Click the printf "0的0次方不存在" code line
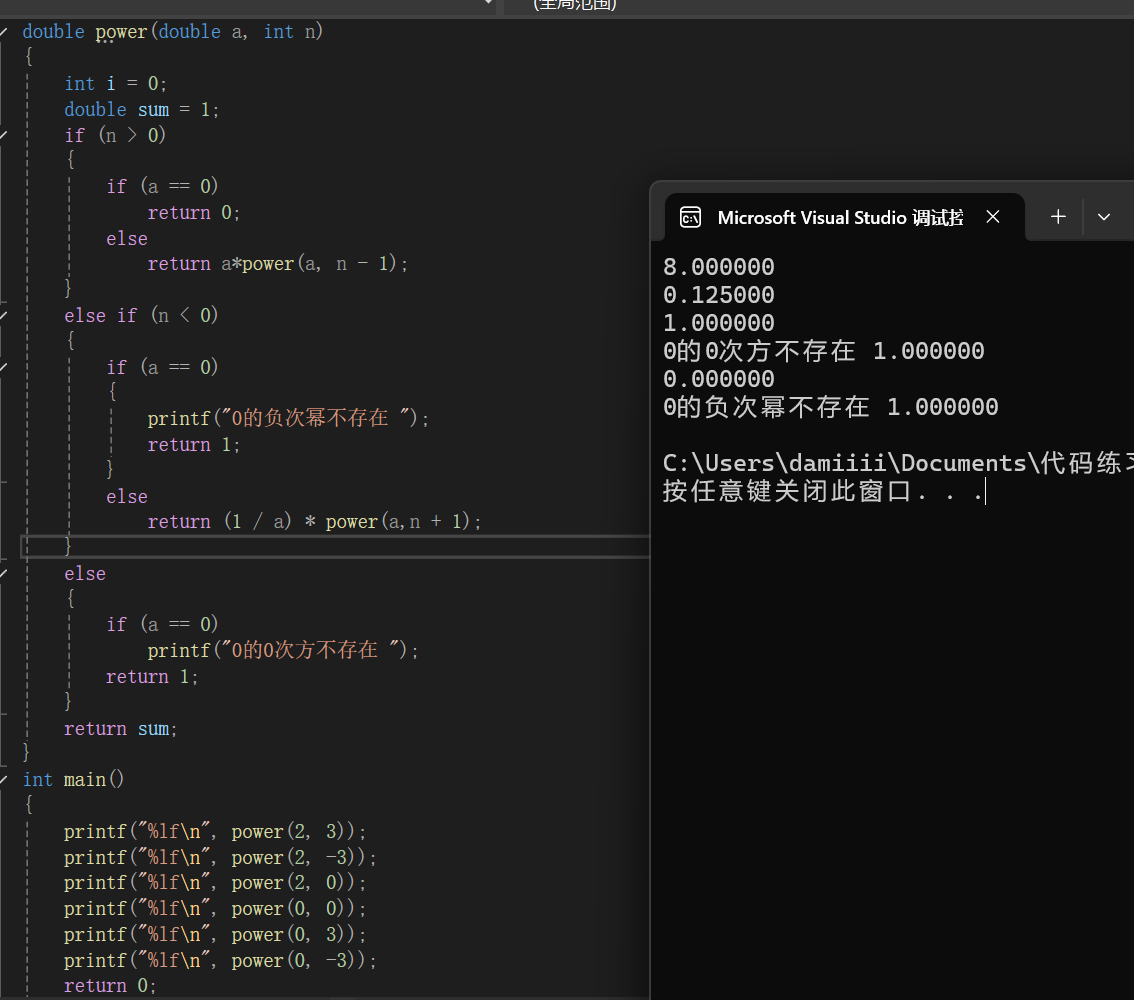Image resolution: width=1134 pixels, height=1000 pixels. pos(283,651)
